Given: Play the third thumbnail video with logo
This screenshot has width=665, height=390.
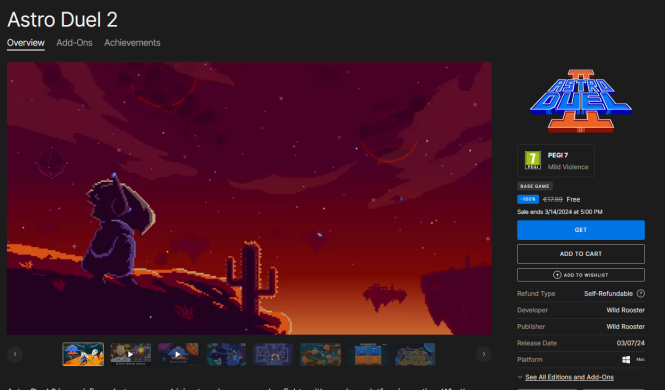Looking at the screenshot, I should pos(178,354).
